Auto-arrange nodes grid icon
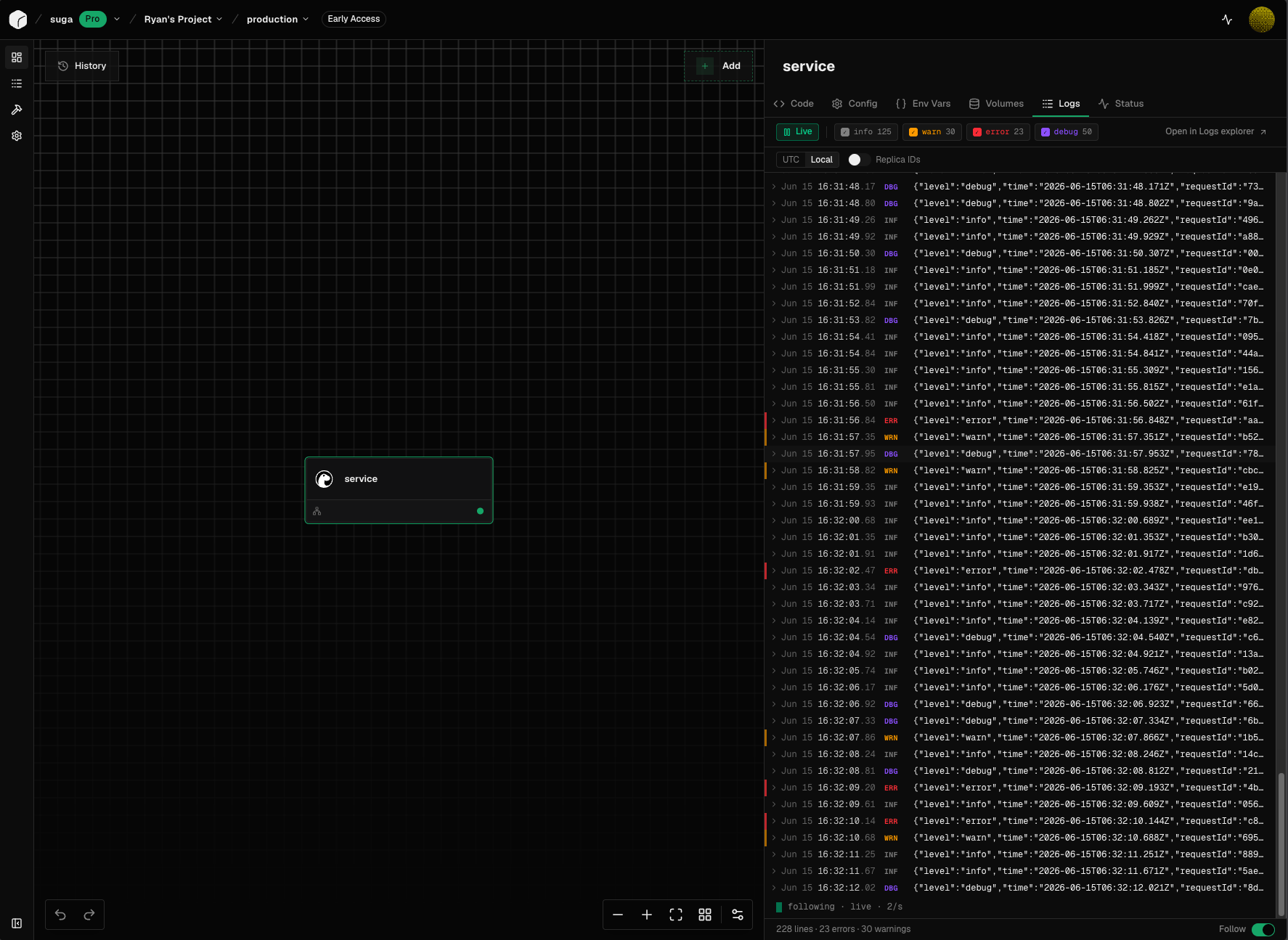Screen dimensions: 1288x940 (x=705, y=915)
